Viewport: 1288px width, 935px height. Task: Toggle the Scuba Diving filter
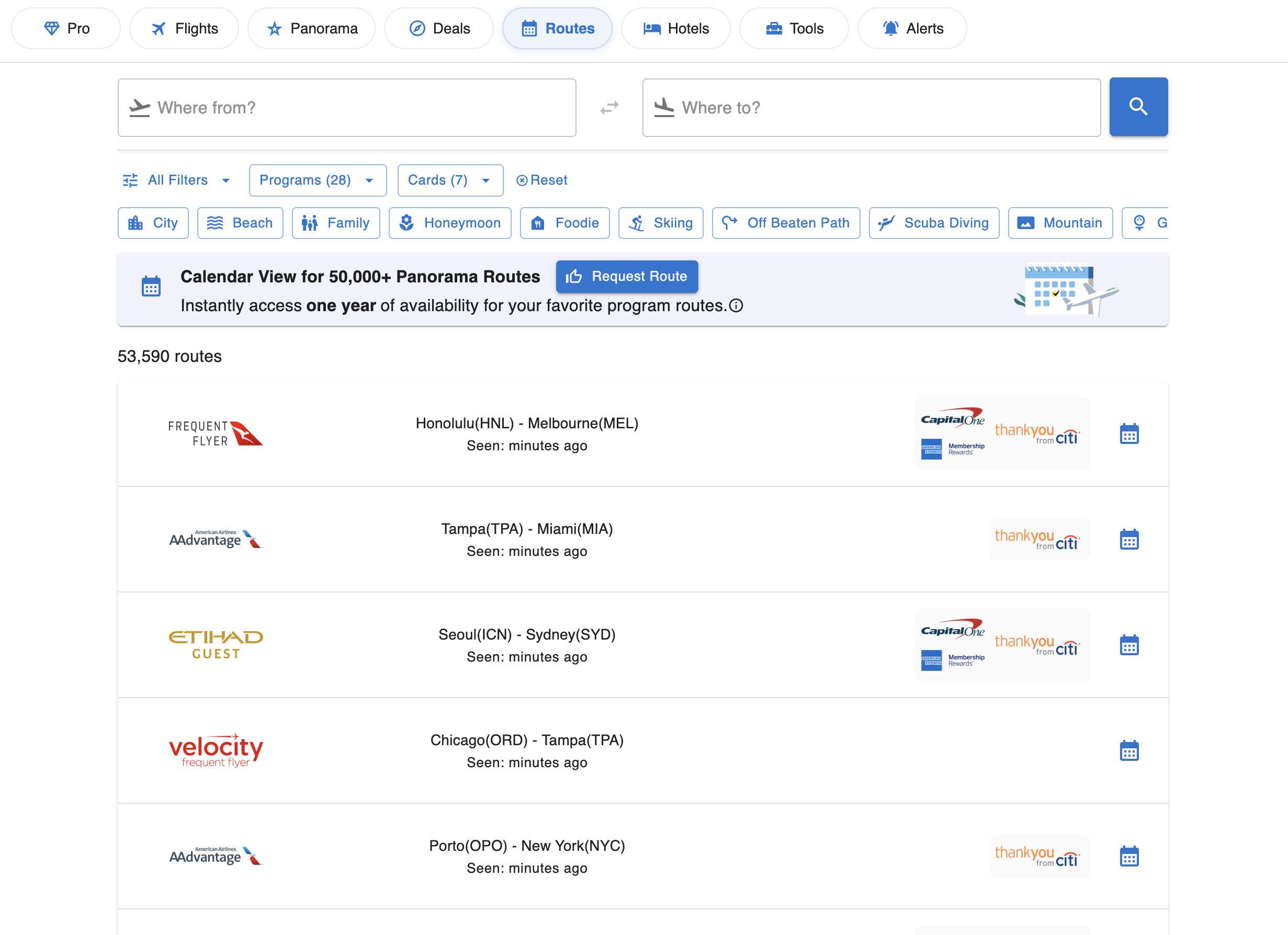934,223
